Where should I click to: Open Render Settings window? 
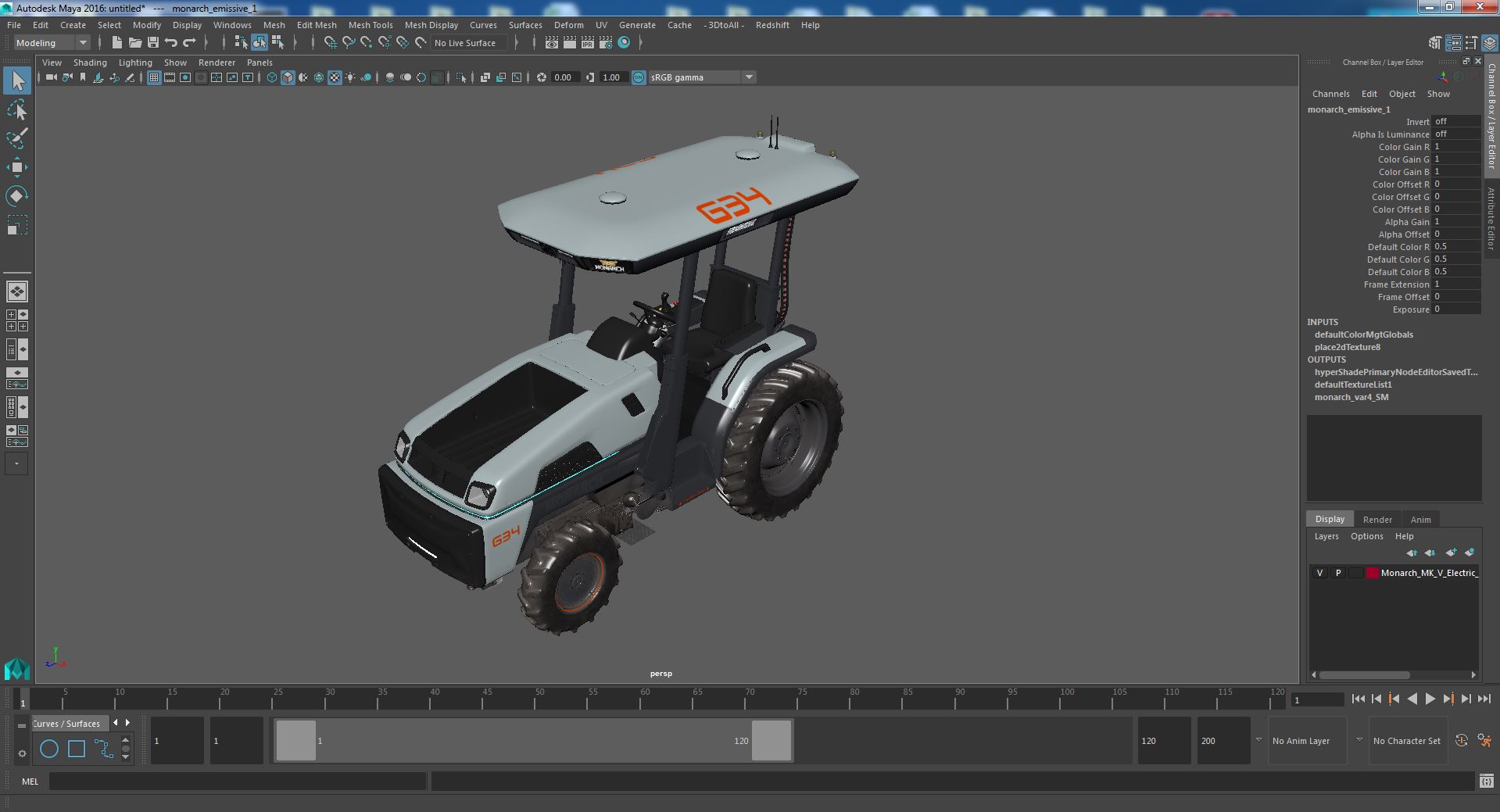[x=606, y=43]
